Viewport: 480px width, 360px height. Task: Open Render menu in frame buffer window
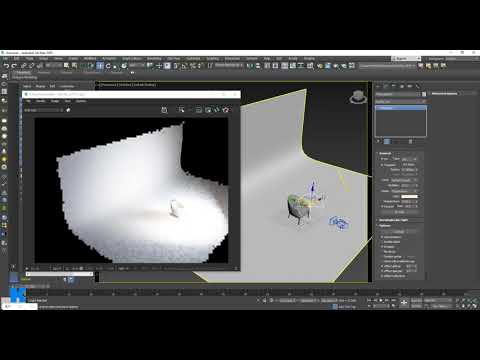[x=41, y=101]
